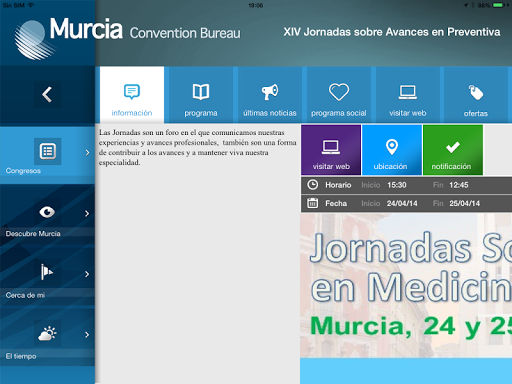Tap the back arrow in the sidebar

coord(47,94)
